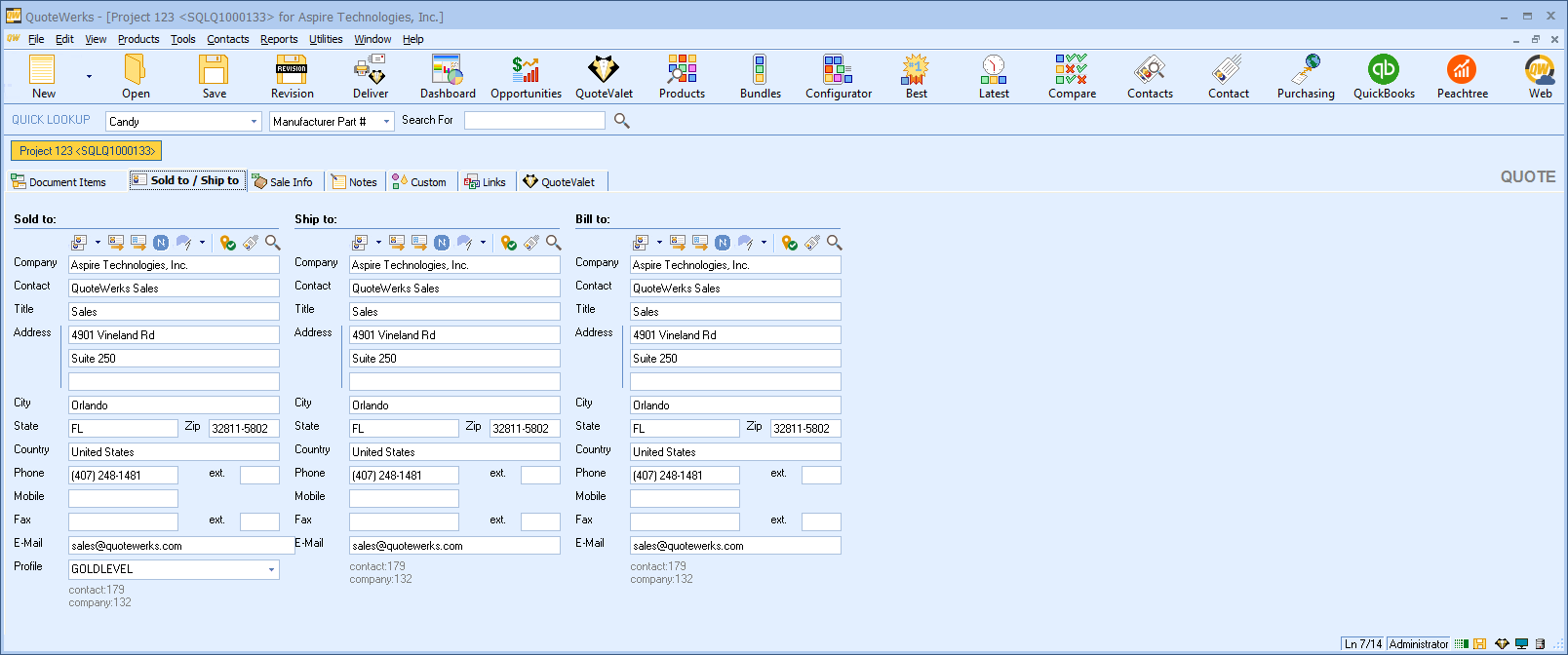The width and height of the screenshot is (1568, 655).
Task: Open the Utilities menu
Action: [326, 39]
